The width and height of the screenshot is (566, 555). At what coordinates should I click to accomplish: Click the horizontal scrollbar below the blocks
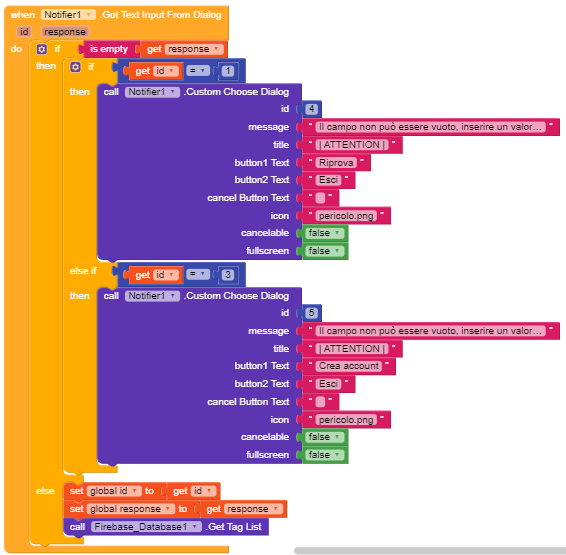(430, 551)
